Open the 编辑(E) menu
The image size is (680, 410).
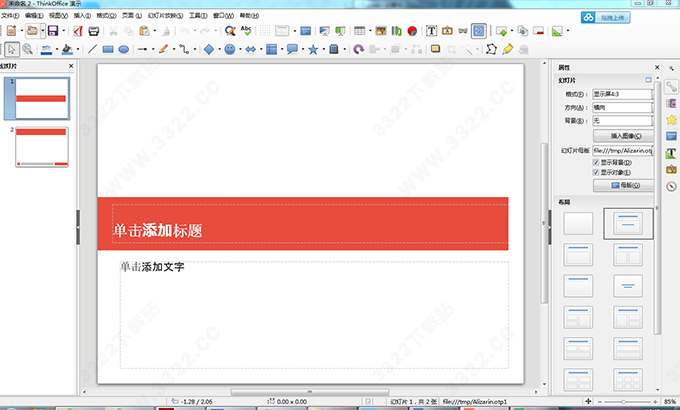tap(34, 16)
